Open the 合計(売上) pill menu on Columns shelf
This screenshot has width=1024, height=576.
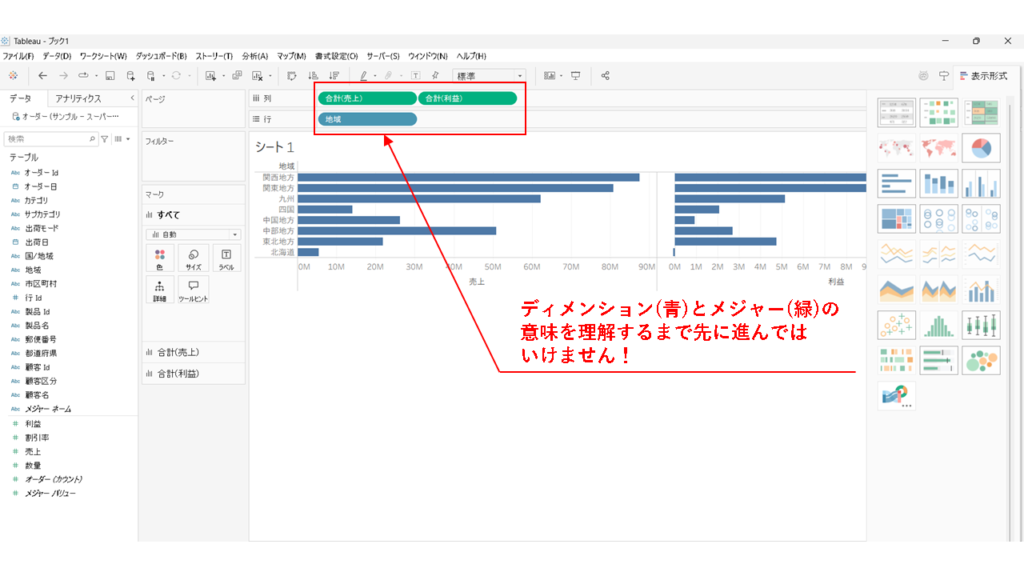pyautogui.click(x=408, y=99)
